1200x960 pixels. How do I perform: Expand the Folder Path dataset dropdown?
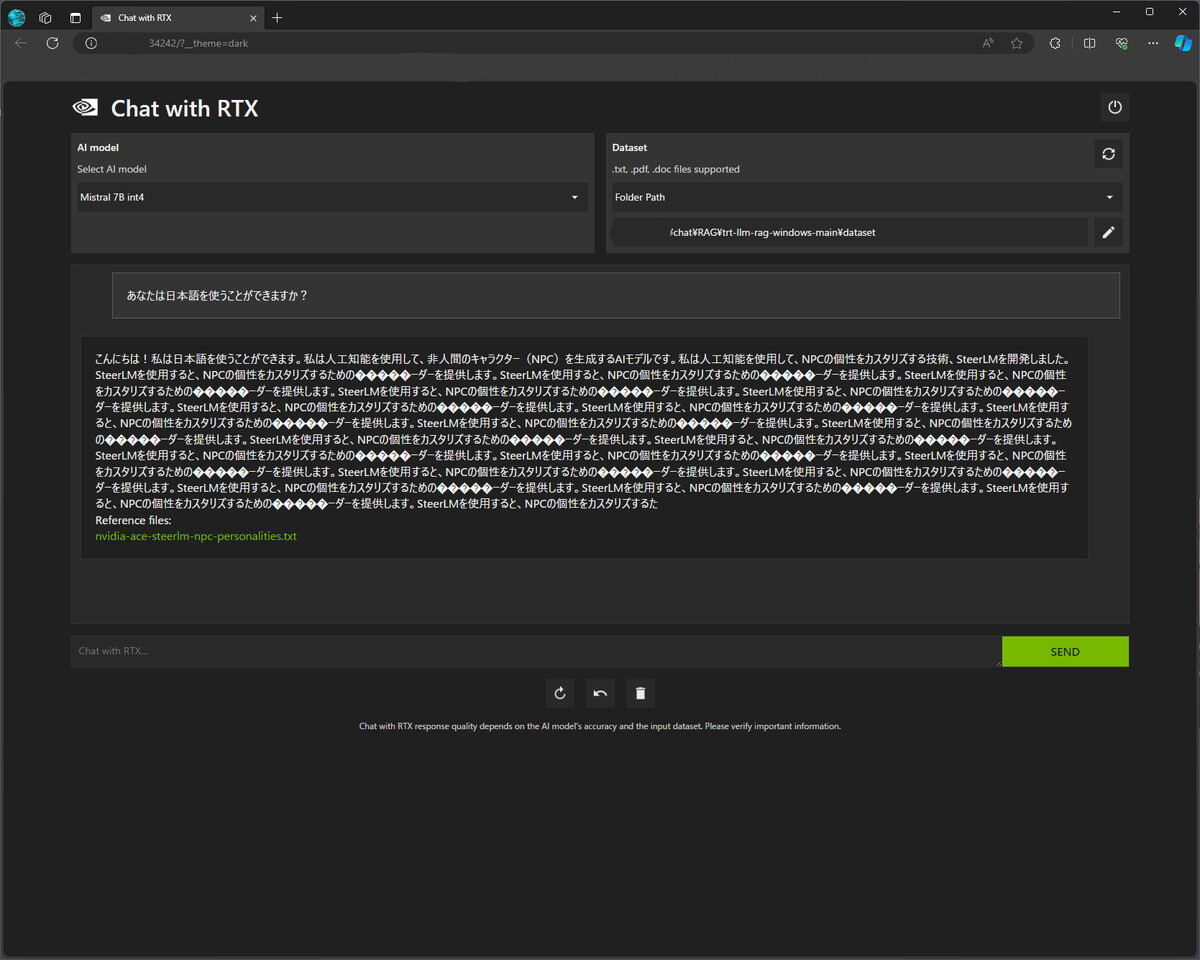pos(867,197)
